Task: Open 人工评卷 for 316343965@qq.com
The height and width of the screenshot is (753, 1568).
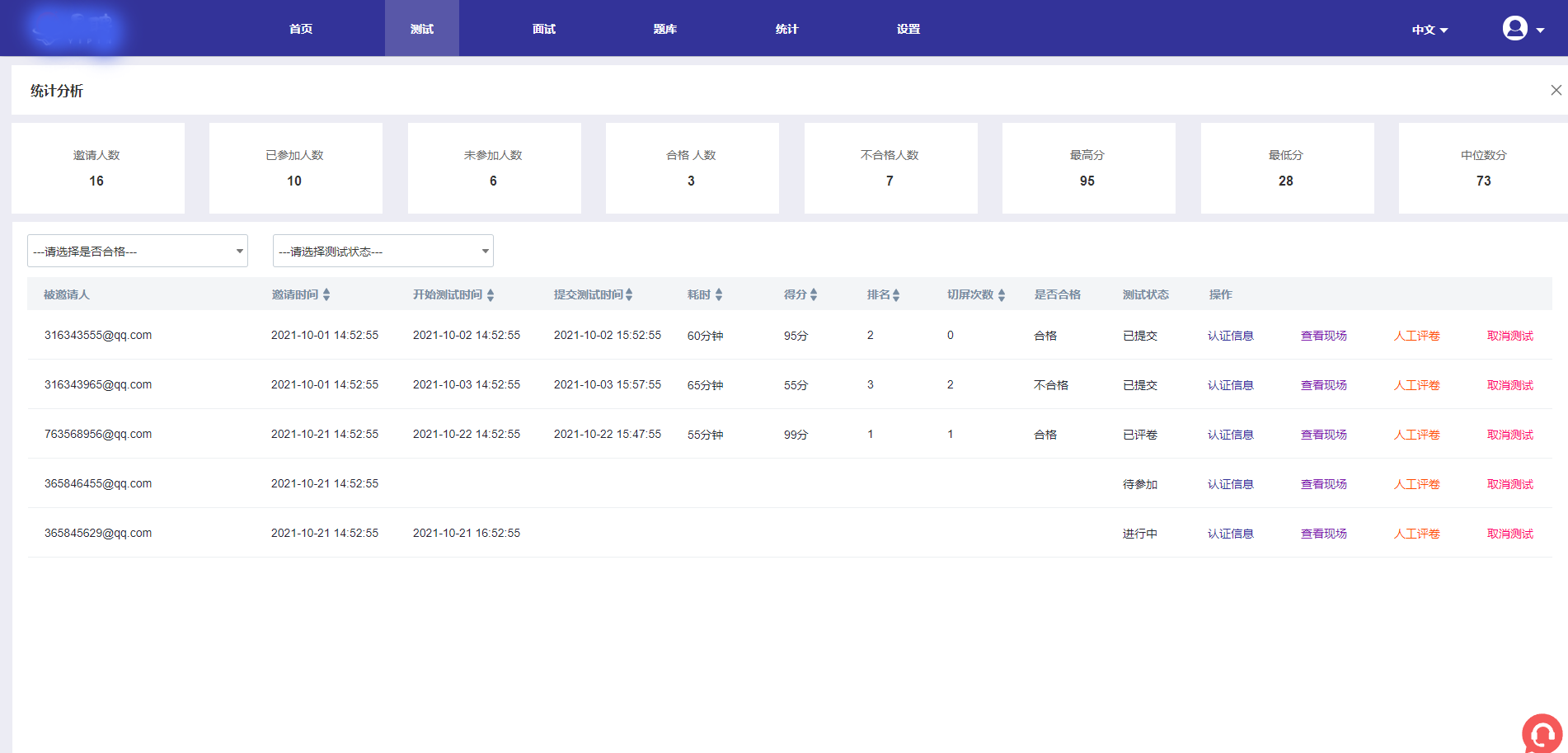Action: 1417,385
